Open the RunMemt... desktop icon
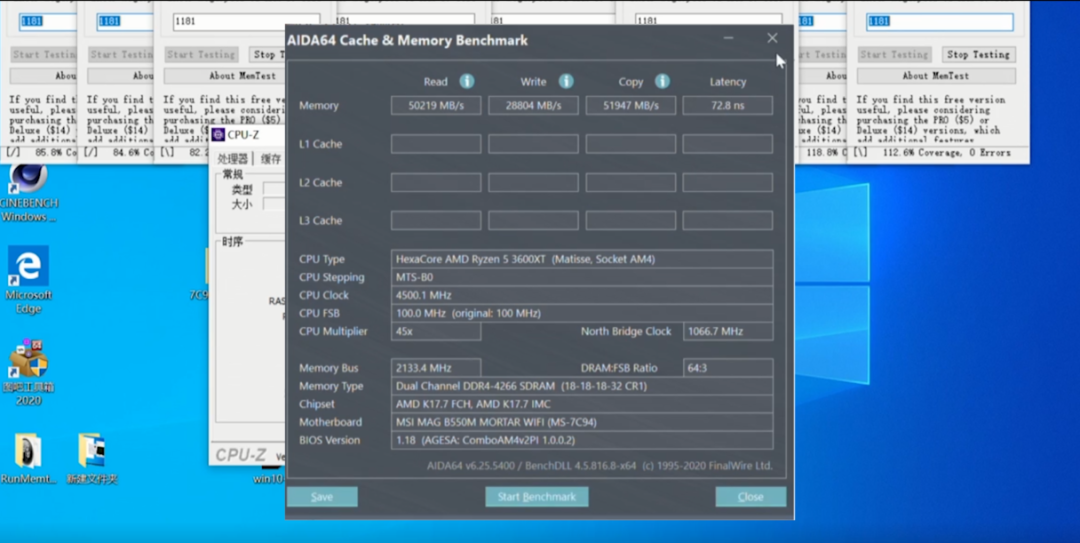 28,459
